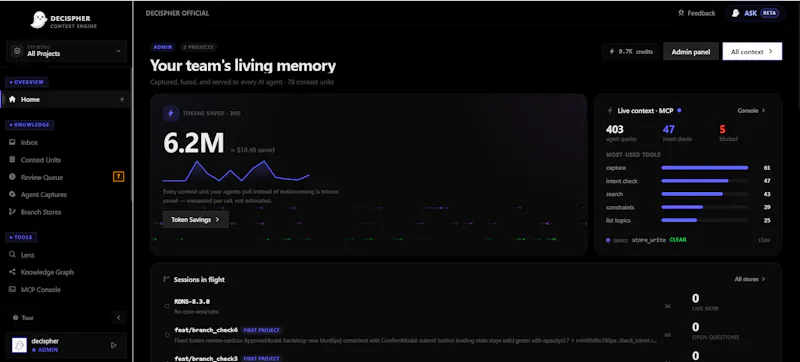800x362 pixels.
Task: Open the feat/branch_check4 session
Action: click(x=417, y=335)
